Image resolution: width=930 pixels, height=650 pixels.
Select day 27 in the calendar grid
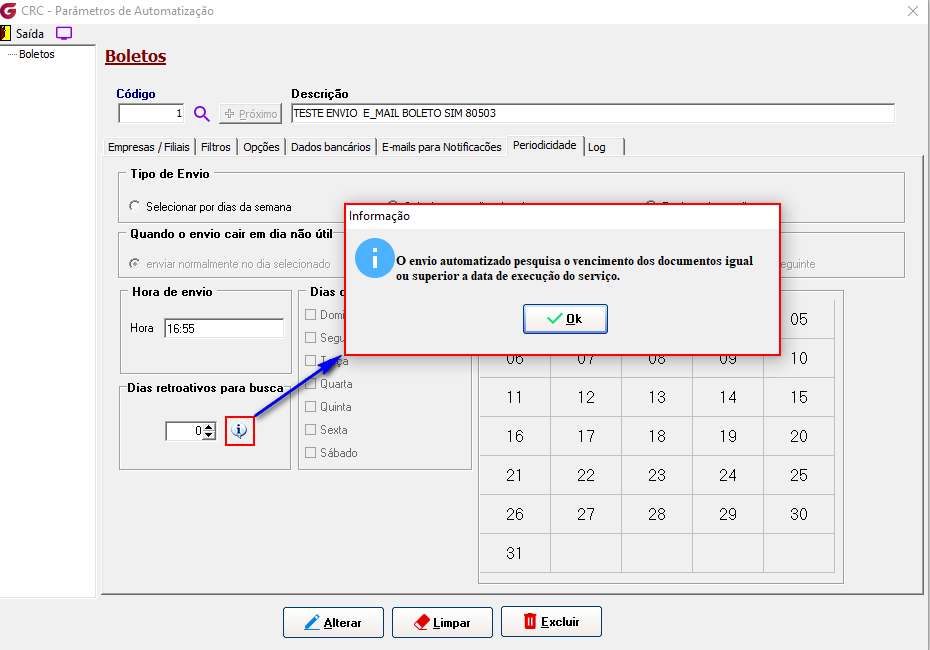click(586, 514)
